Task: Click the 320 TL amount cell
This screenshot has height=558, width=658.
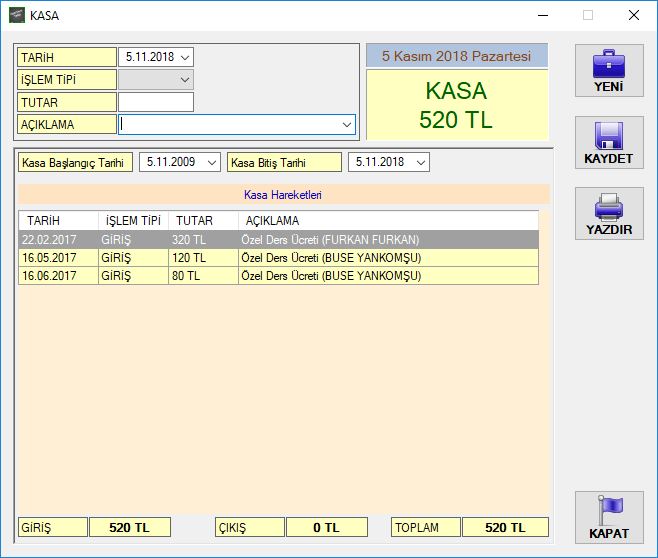Action: [203, 240]
